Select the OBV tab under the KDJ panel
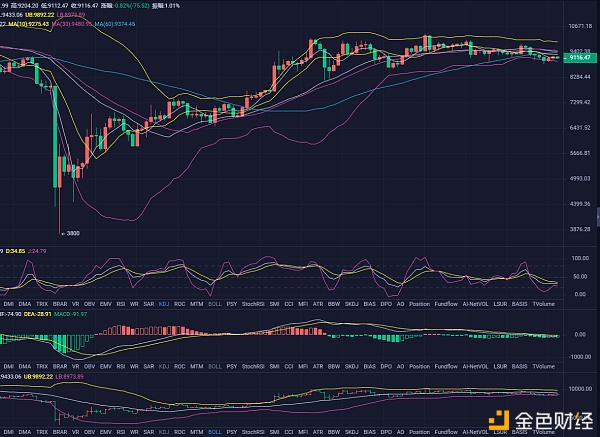The width and height of the screenshot is (600, 437). point(89,304)
